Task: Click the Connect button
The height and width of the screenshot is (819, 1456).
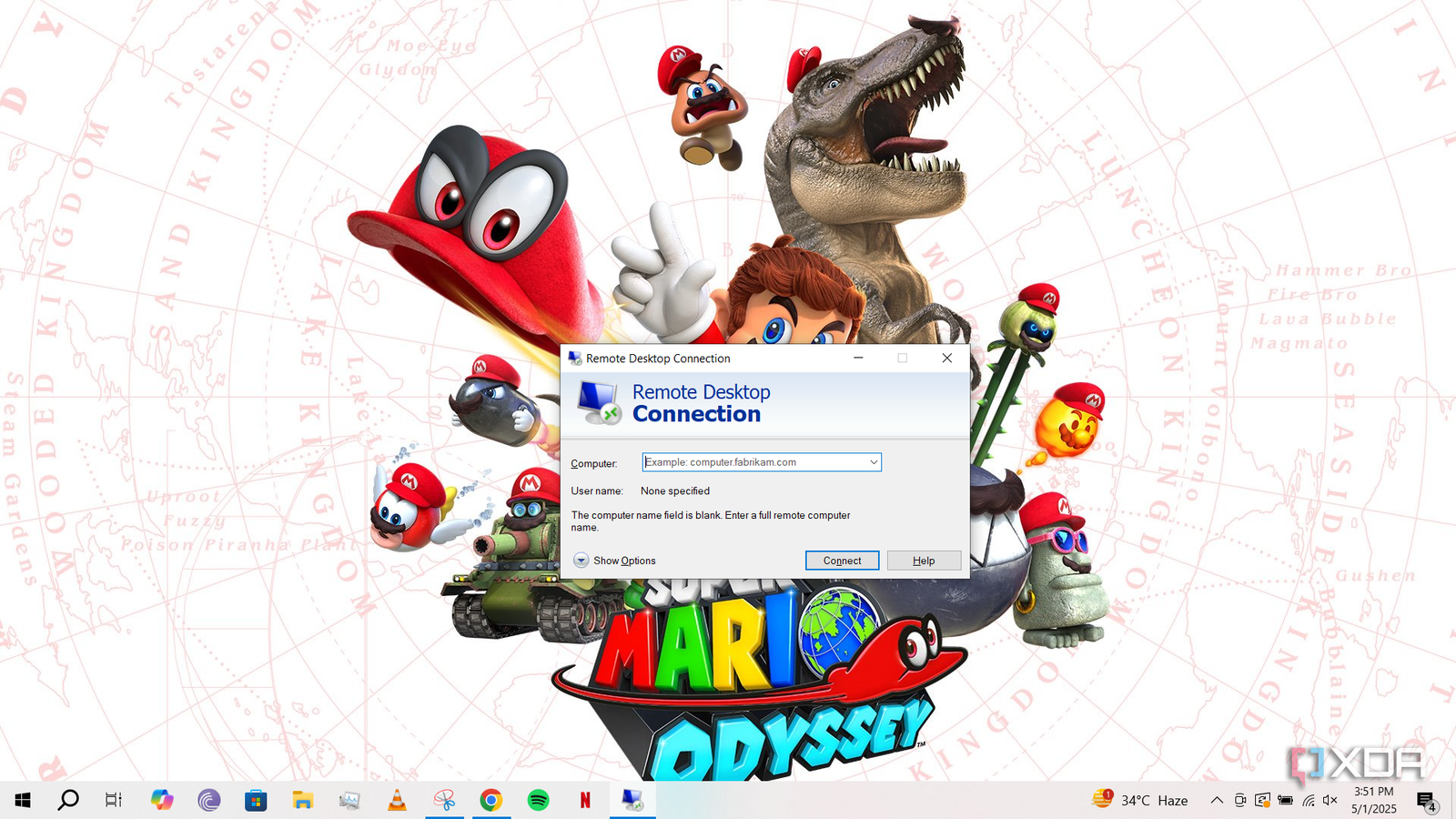Action: pos(842,561)
